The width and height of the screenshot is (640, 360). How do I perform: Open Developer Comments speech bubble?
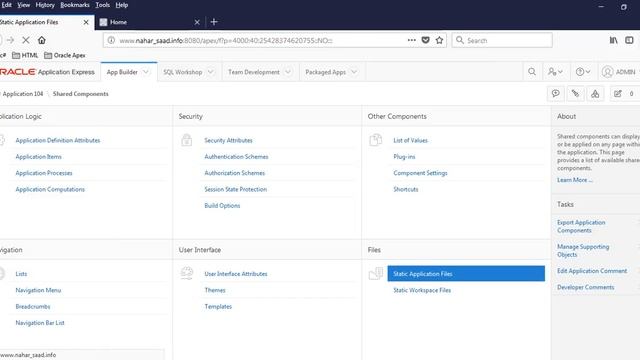point(556,94)
